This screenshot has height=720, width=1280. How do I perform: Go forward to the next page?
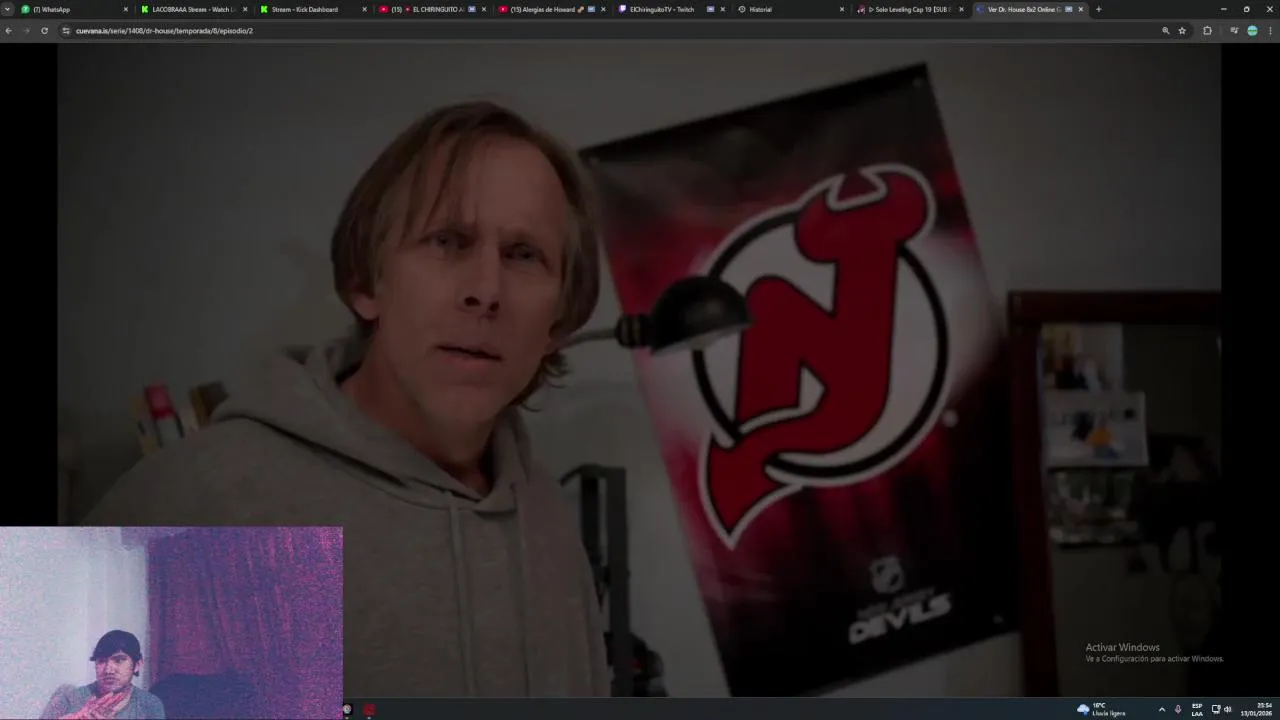26,31
